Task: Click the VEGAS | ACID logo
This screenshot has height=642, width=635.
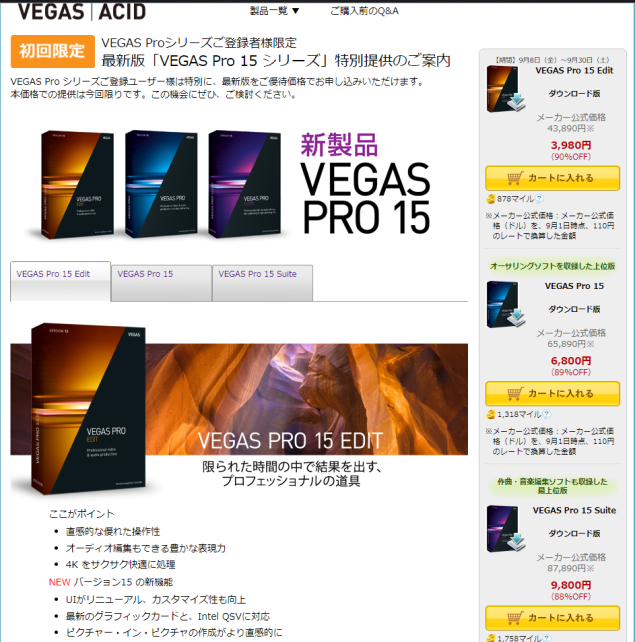Action: [82, 11]
